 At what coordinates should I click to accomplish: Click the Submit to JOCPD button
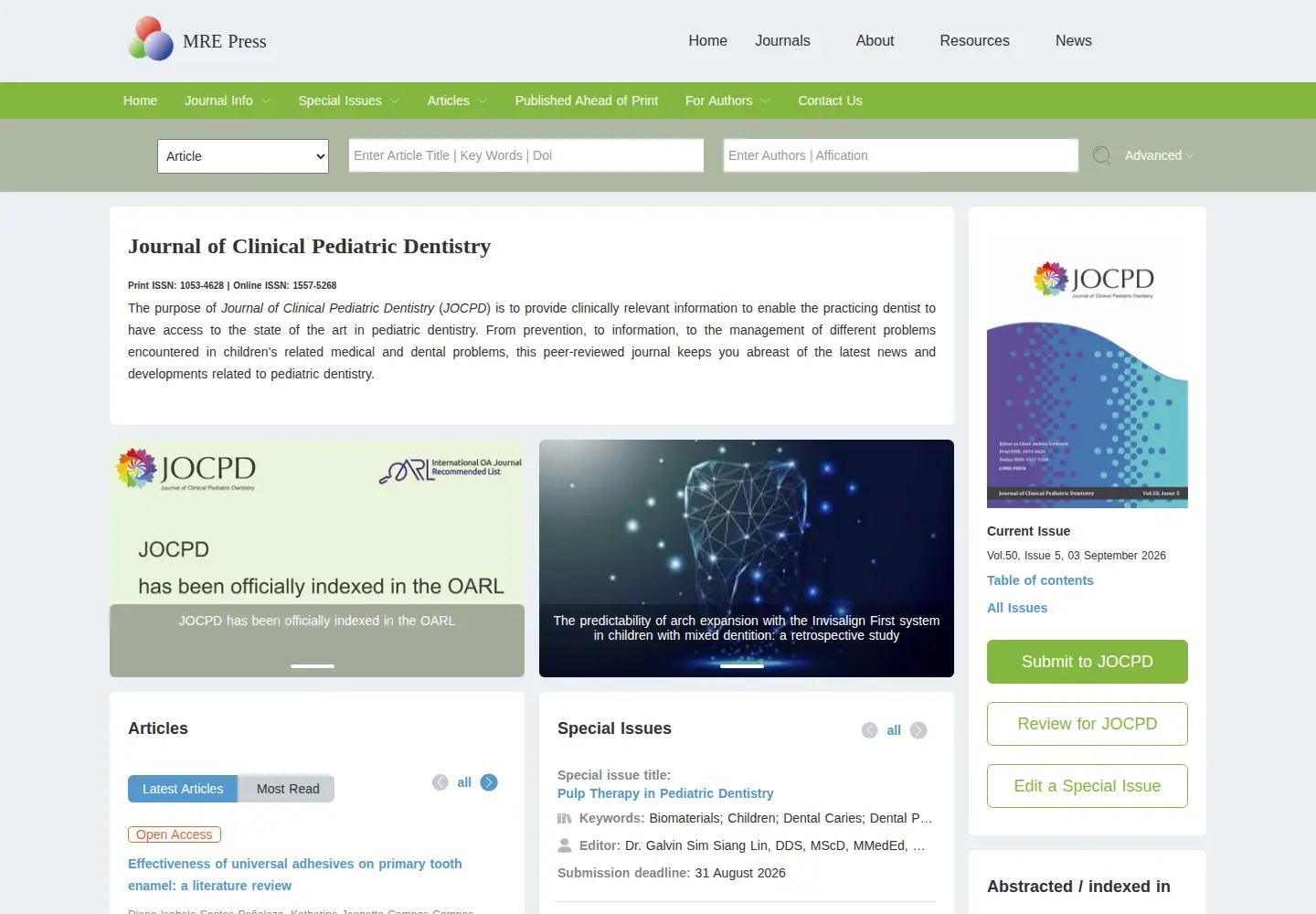click(x=1088, y=662)
